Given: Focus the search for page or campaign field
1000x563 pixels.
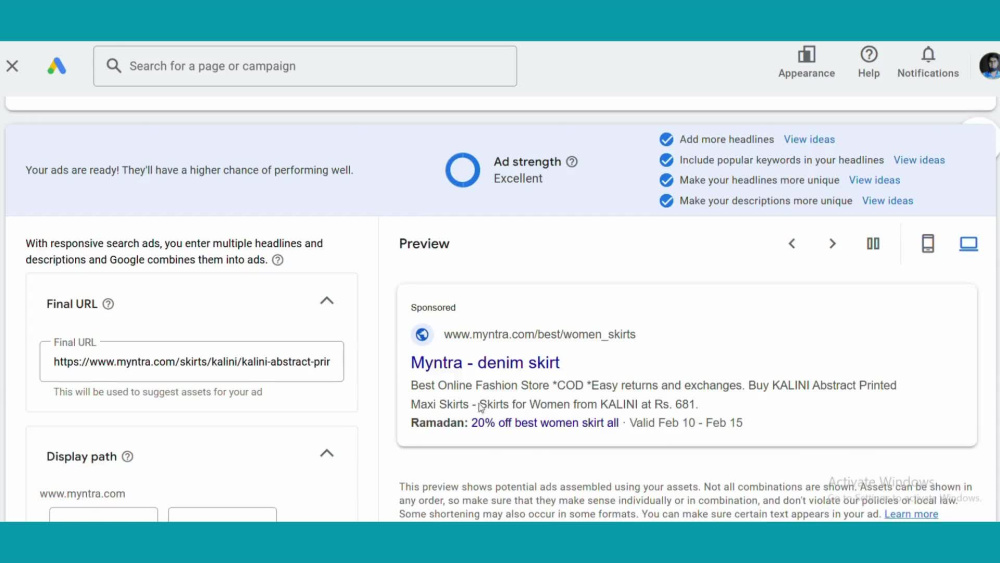Looking at the screenshot, I should coord(305,66).
